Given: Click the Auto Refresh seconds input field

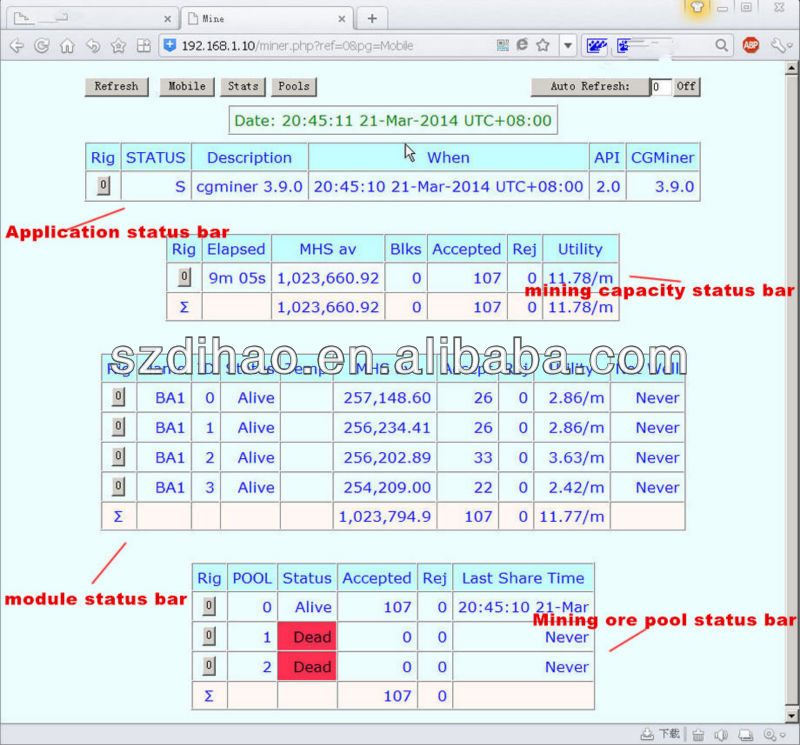Looking at the screenshot, I should pos(661,87).
